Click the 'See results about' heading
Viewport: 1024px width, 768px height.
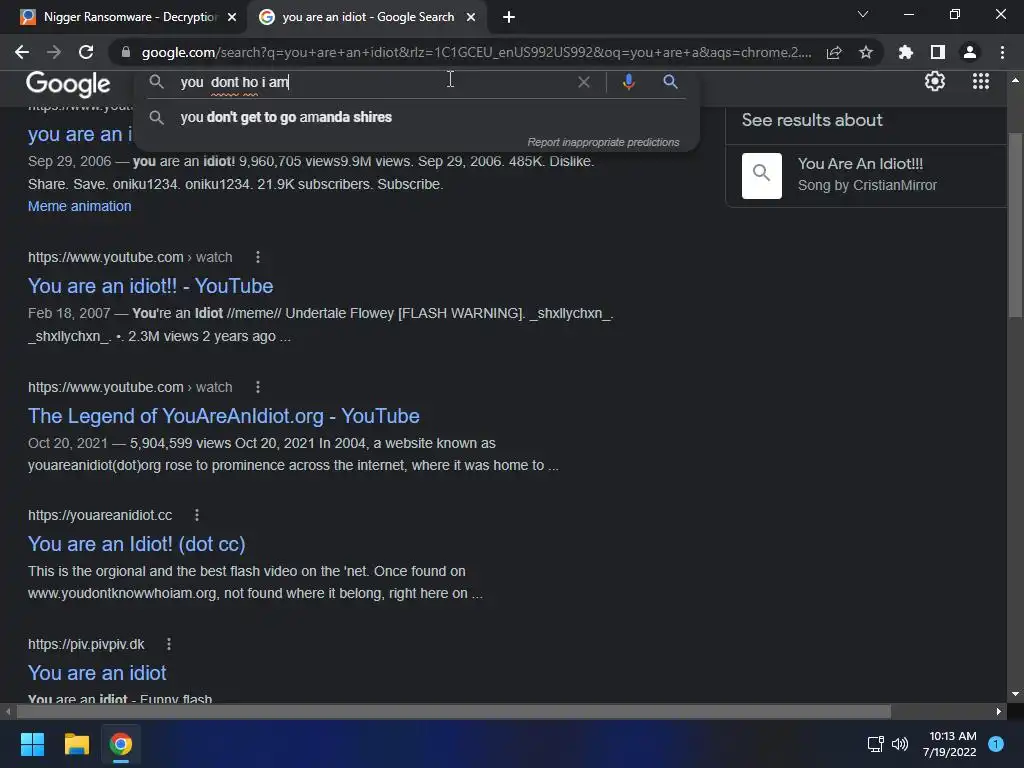(x=812, y=120)
